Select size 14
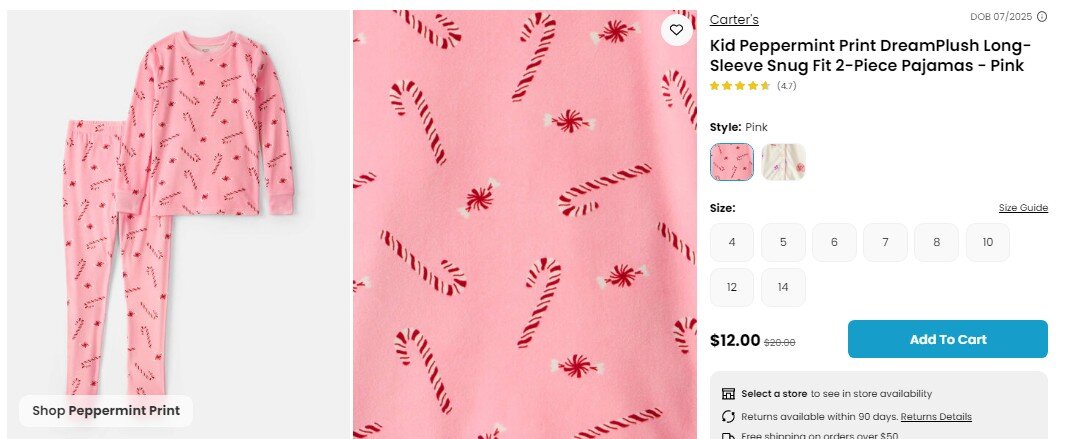This screenshot has width=1068, height=439. click(783, 288)
